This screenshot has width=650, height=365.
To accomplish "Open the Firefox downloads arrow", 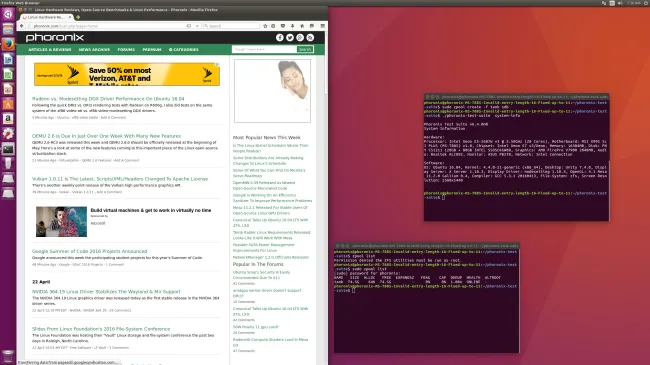I will (292, 26).
